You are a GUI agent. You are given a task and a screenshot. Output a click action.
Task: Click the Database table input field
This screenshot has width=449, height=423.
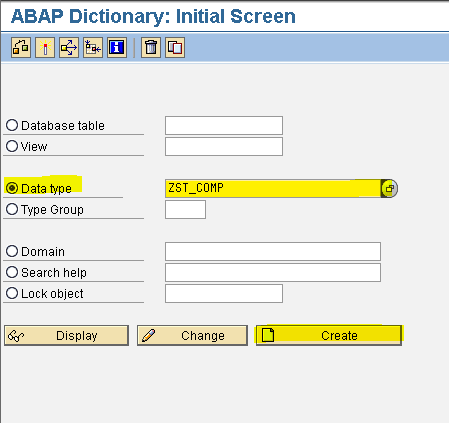(224, 125)
